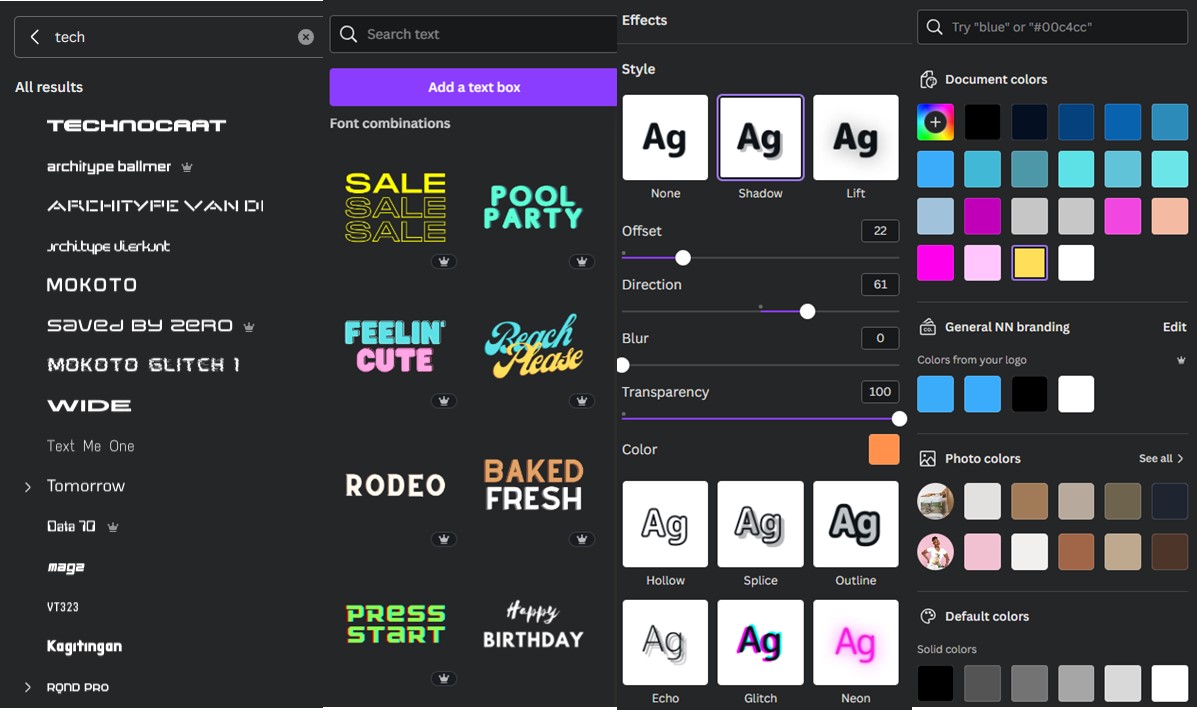Viewport: 1197px width, 710px height.
Task: Select the Pool Party font combination
Action: coord(533,206)
